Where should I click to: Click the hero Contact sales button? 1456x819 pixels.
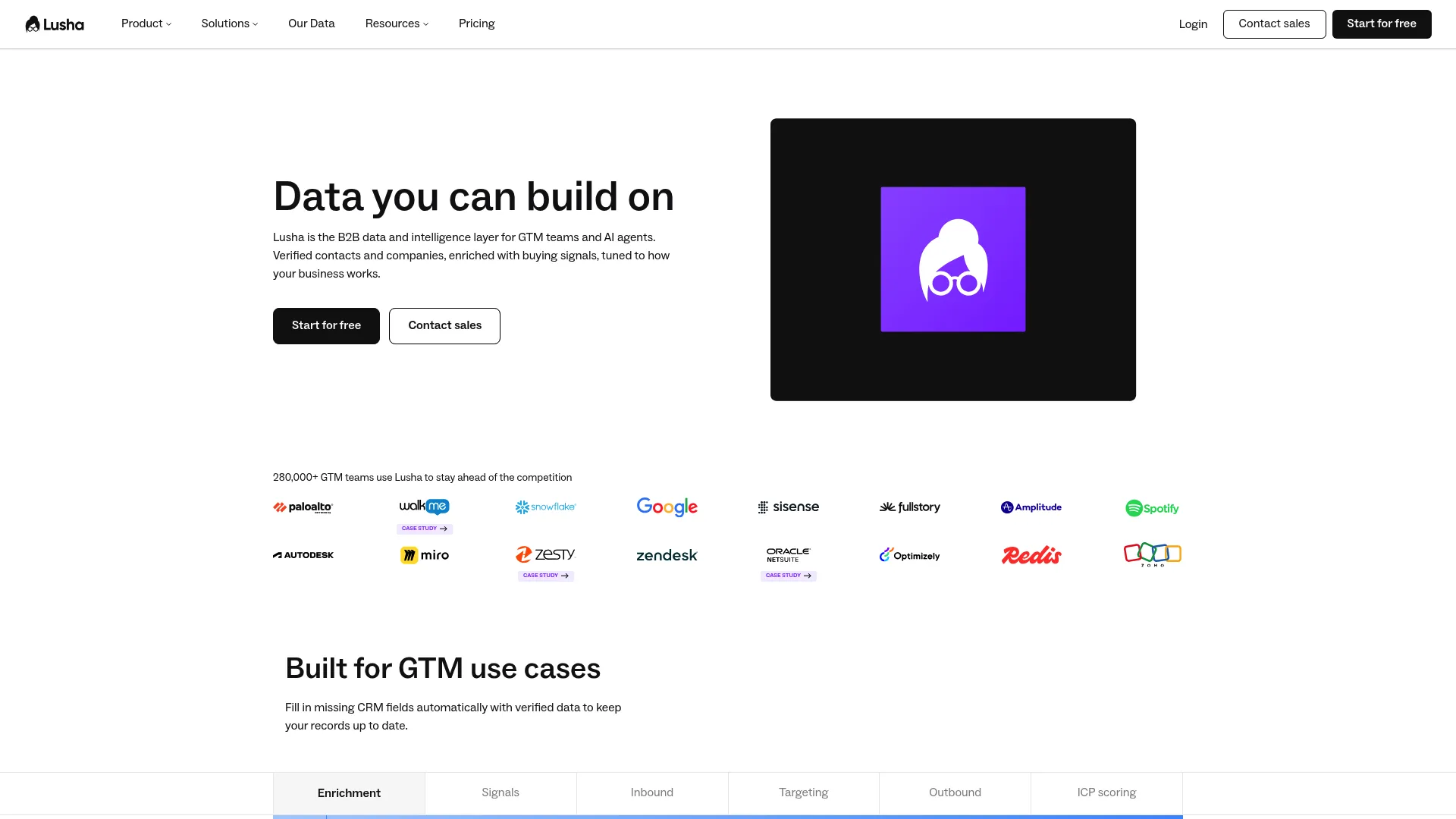coord(444,326)
